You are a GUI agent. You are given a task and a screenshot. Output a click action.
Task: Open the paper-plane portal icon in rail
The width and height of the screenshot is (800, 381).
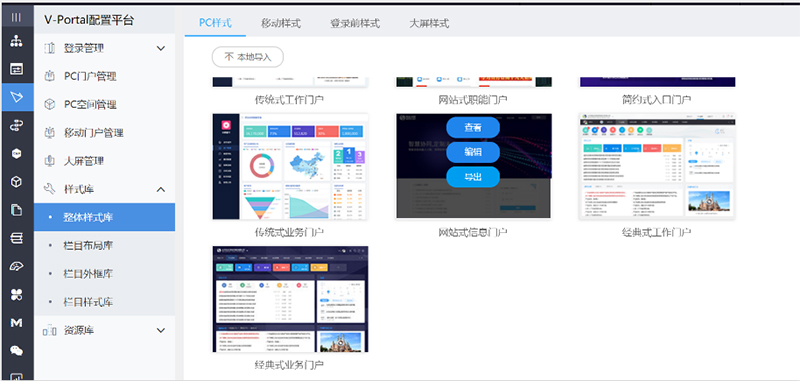[16, 97]
